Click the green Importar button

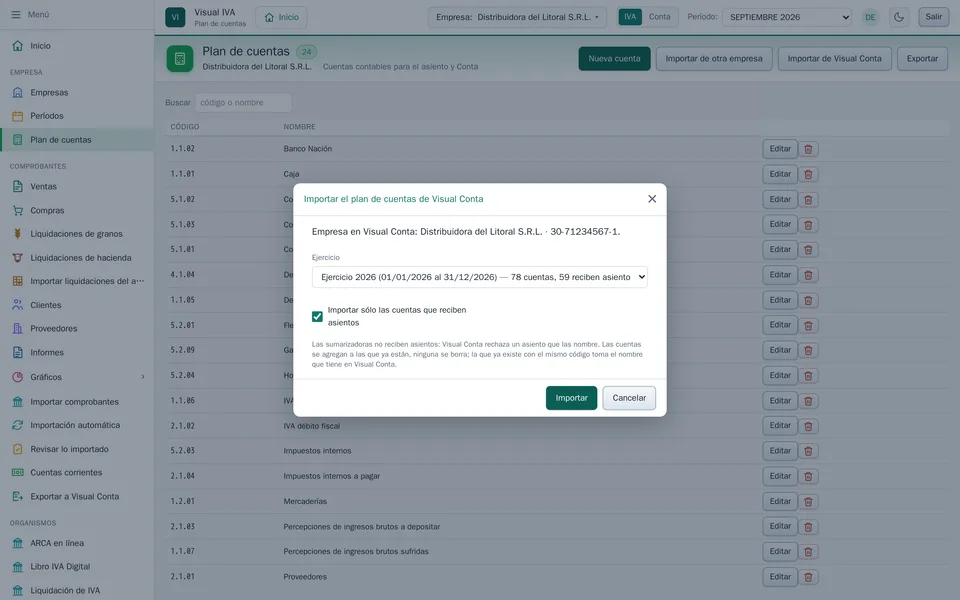pyautogui.click(x=571, y=398)
